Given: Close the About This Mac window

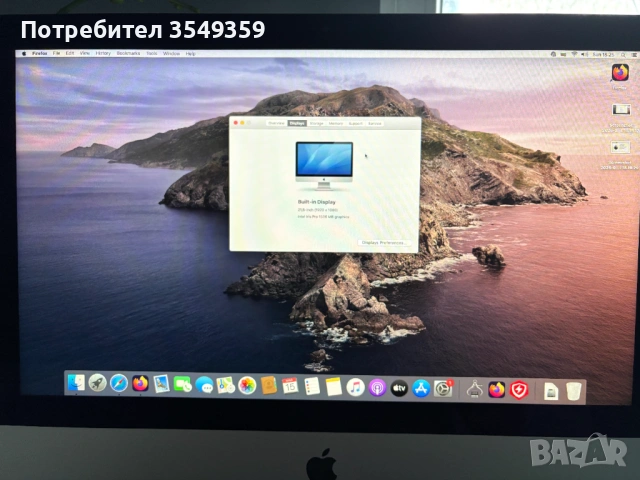Looking at the screenshot, I should coord(236,122).
